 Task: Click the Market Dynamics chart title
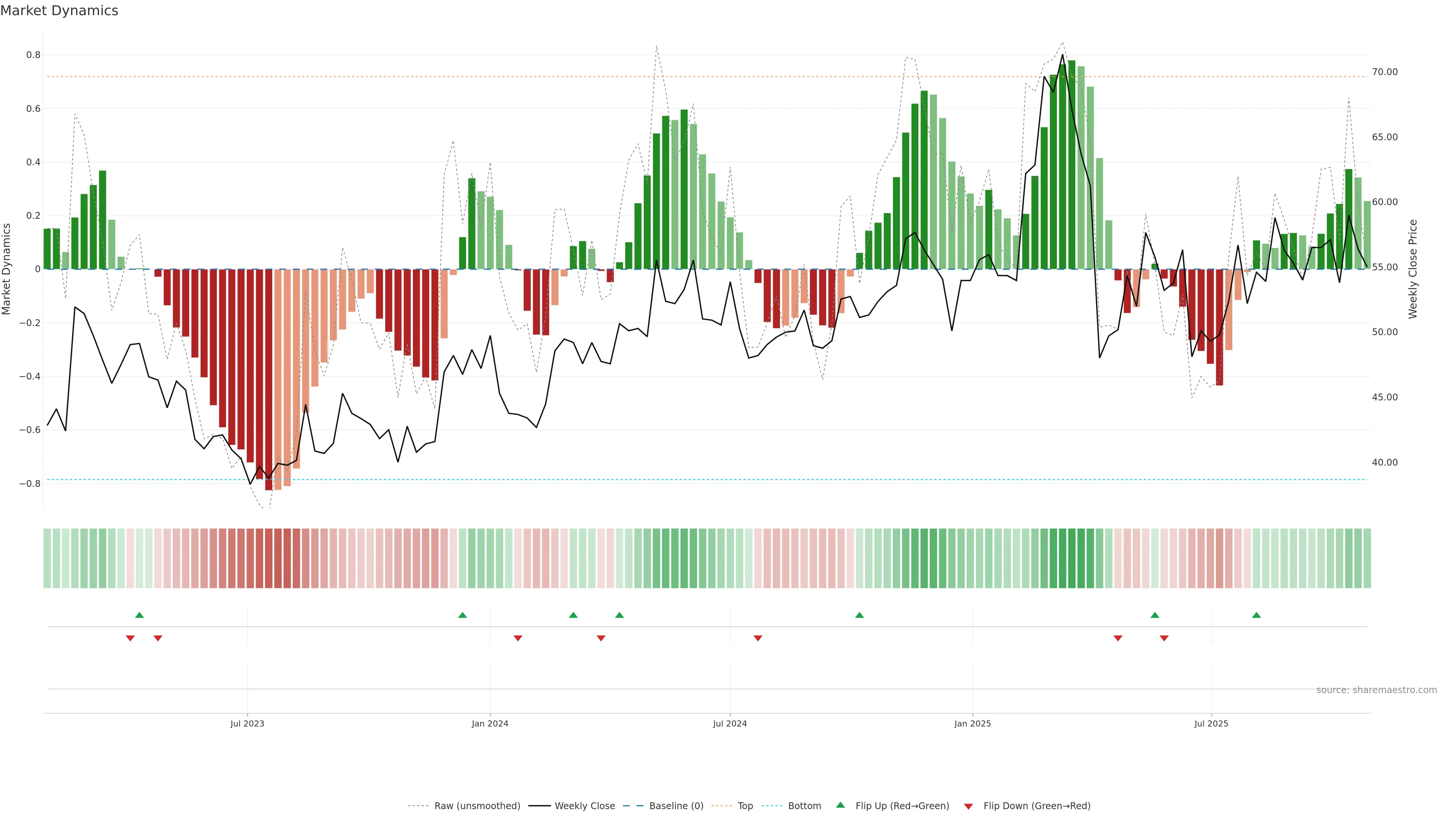click(x=60, y=11)
